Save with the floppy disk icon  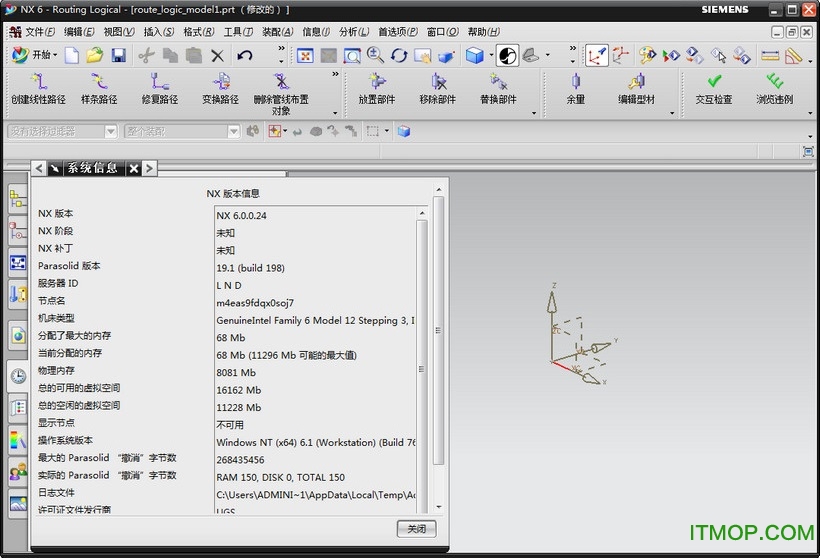(x=119, y=55)
